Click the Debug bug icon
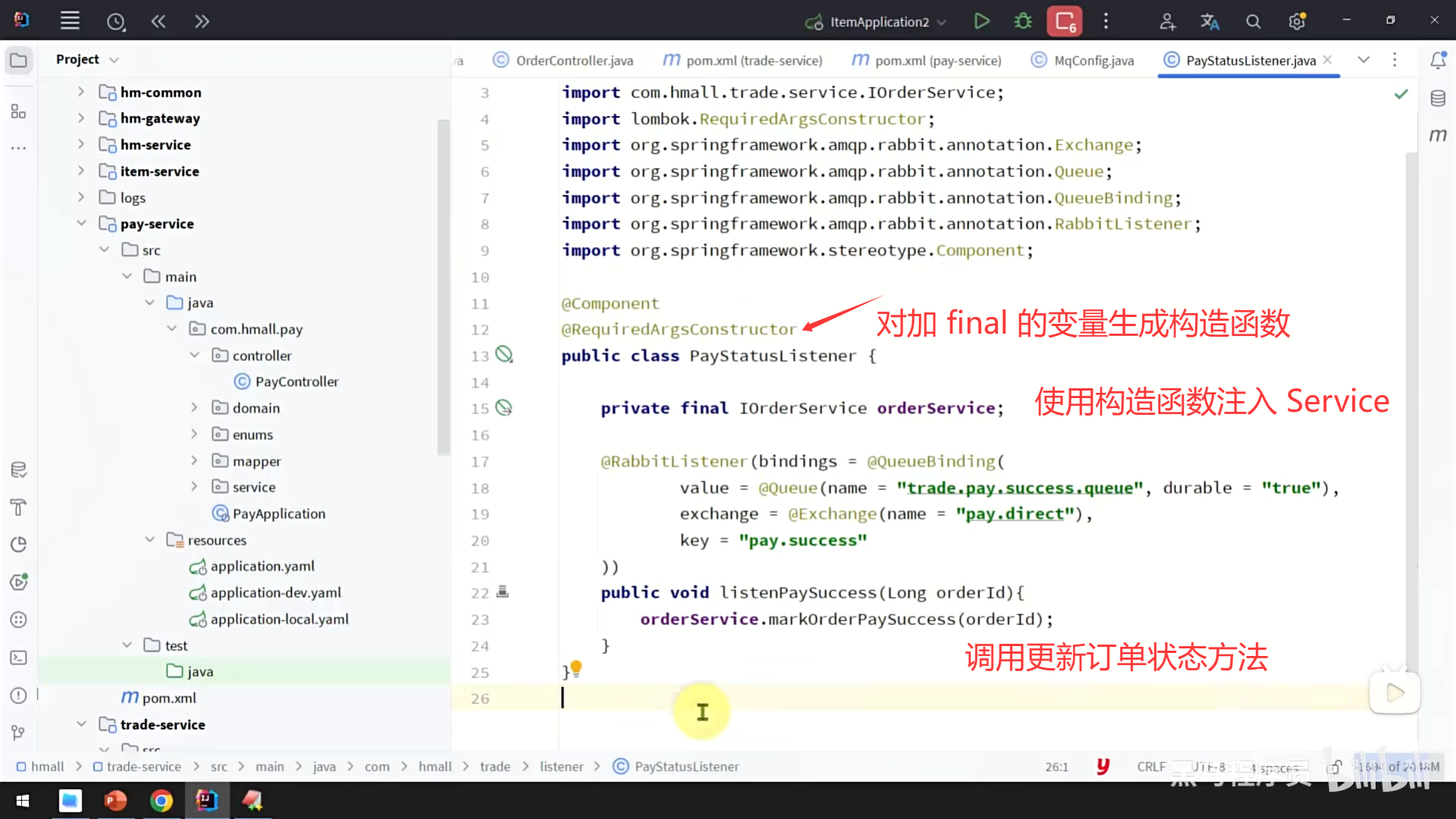 tap(1023, 21)
